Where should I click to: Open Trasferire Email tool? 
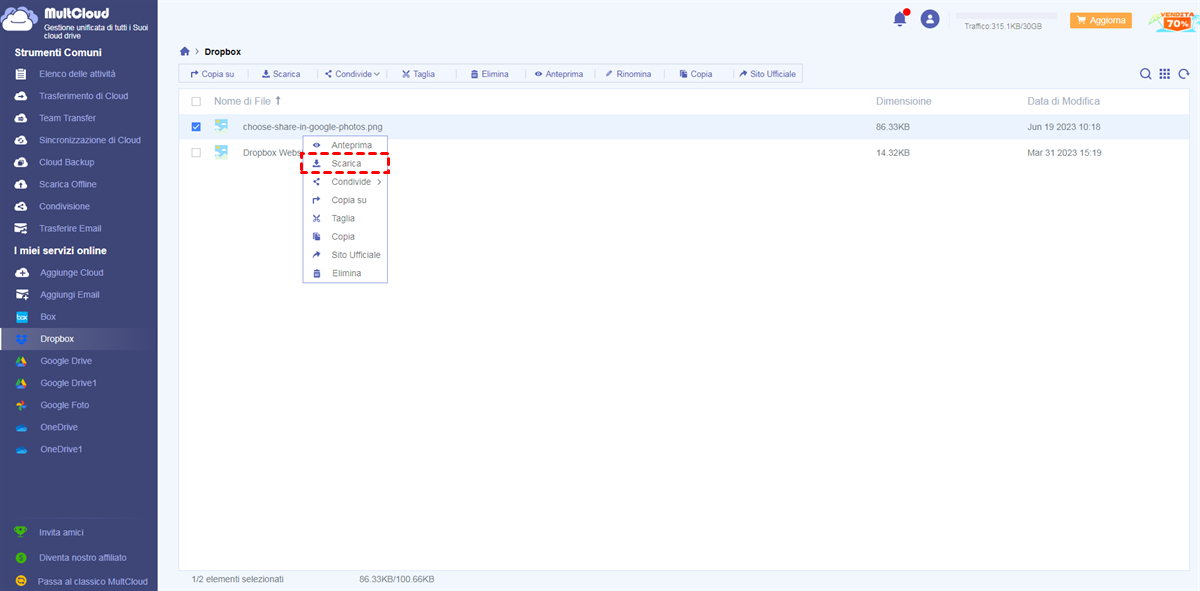coord(70,228)
